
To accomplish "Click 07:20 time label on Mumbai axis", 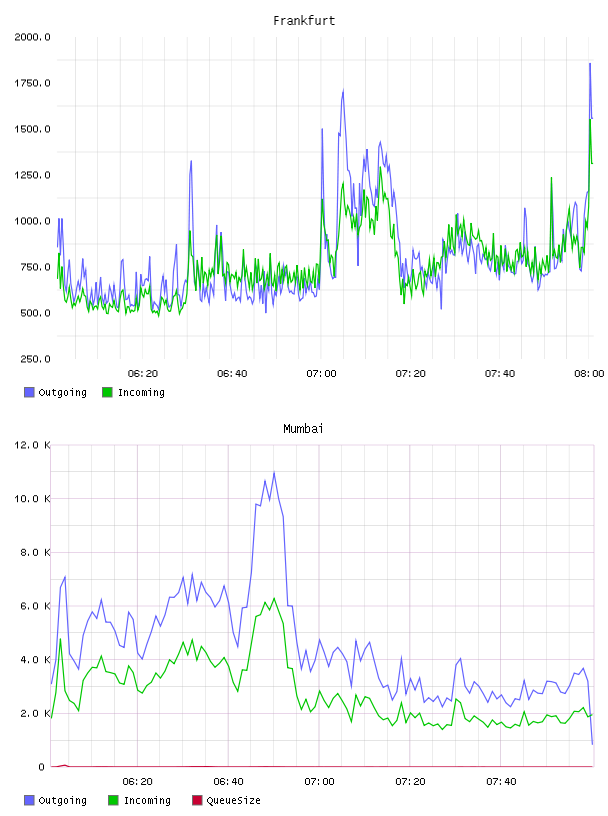I will pos(410,782).
